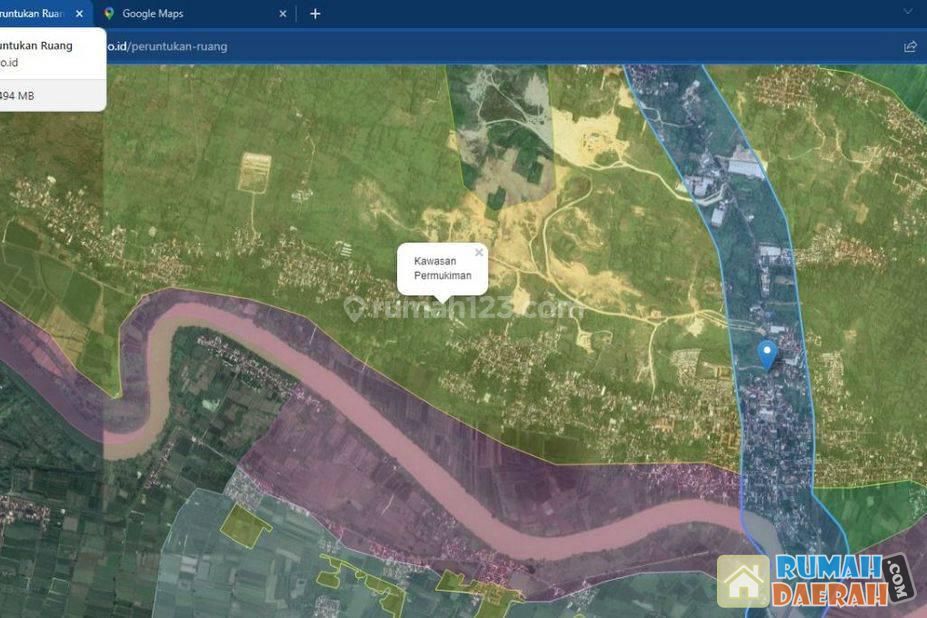Click the blue location pin on map

coord(767,354)
